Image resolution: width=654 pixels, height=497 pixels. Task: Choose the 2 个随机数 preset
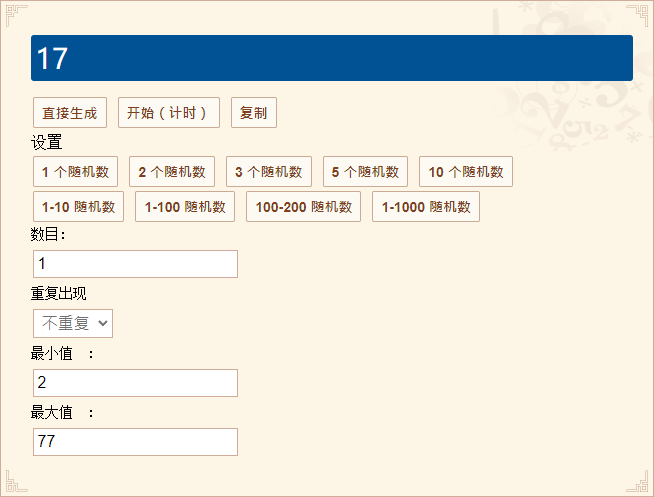pos(172,171)
